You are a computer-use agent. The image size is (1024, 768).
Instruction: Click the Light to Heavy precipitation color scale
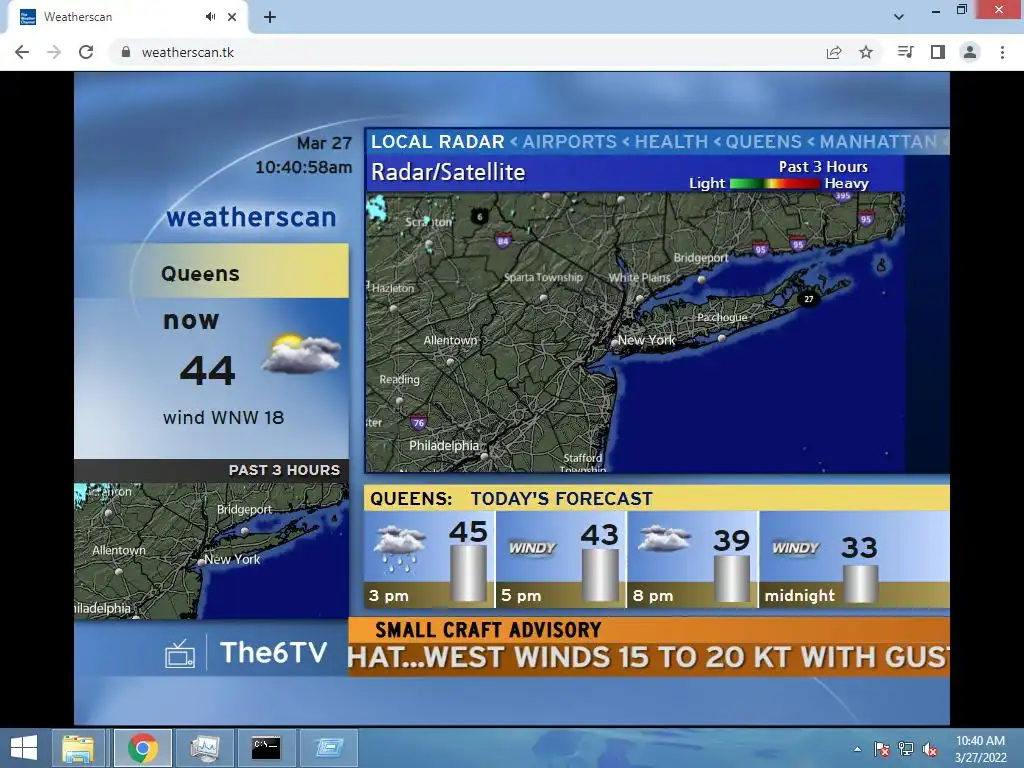coord(775,184)
